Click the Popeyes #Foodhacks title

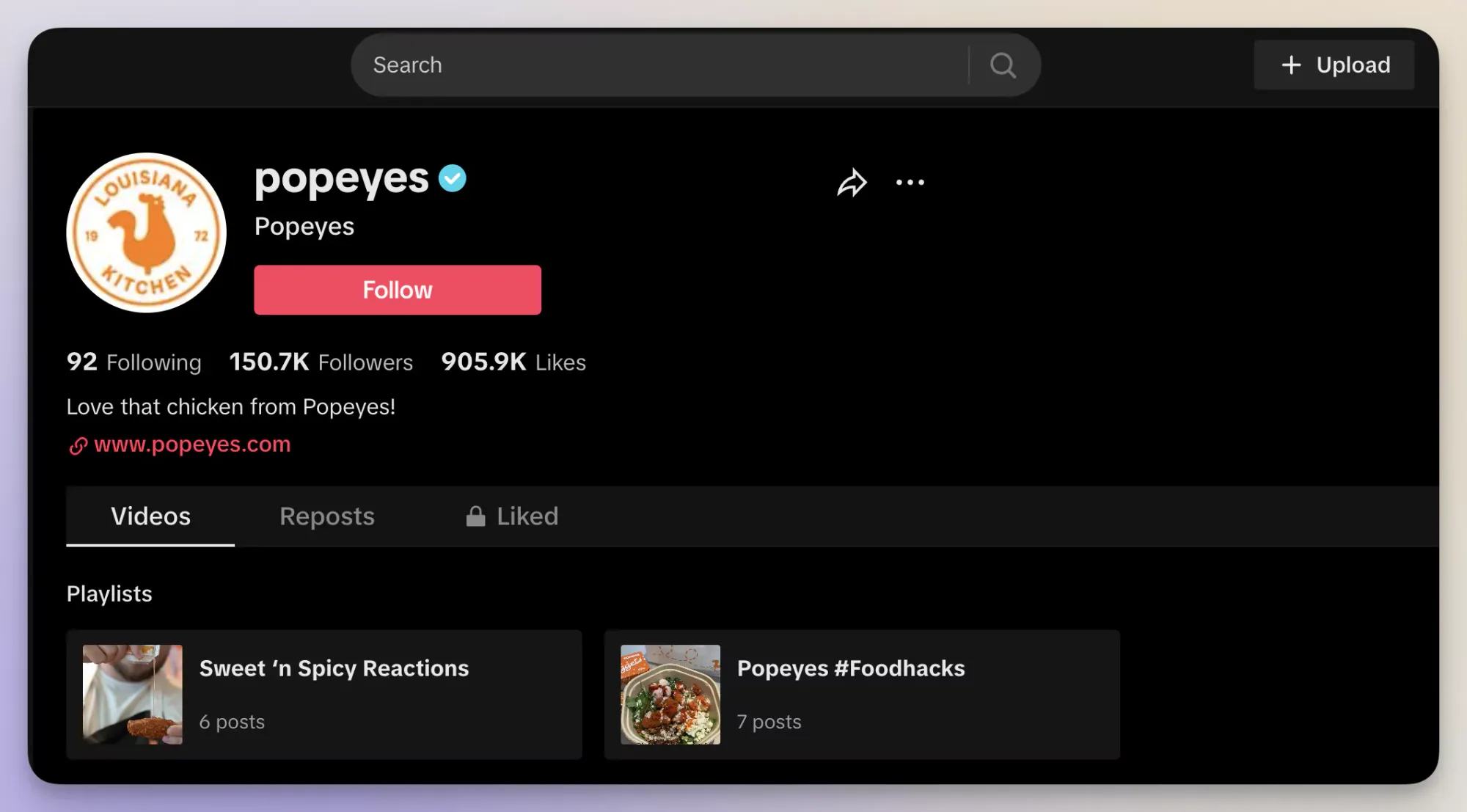[x=851, y=669]
